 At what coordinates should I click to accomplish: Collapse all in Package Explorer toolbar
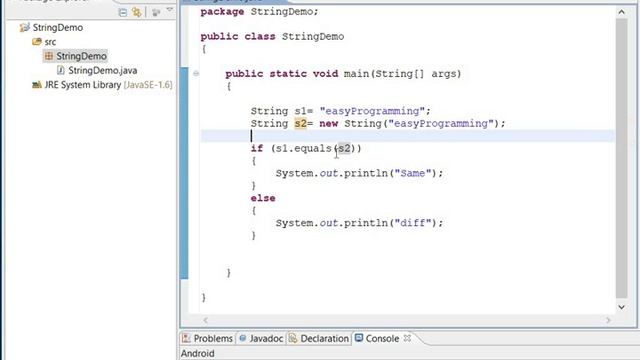(x=122, y=13)
